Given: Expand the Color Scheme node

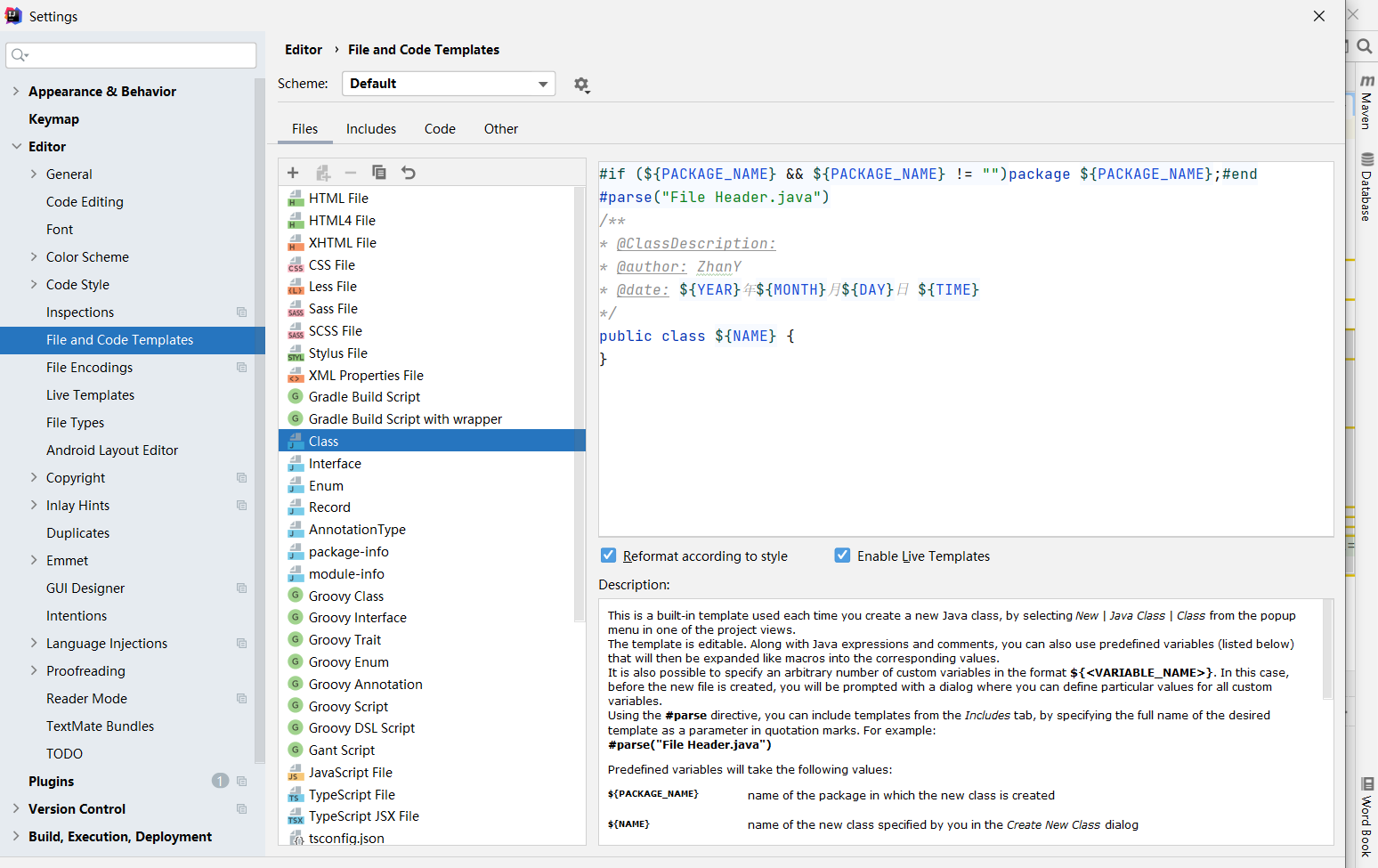Looking at the screenshot, I should [x=34, y=256].
